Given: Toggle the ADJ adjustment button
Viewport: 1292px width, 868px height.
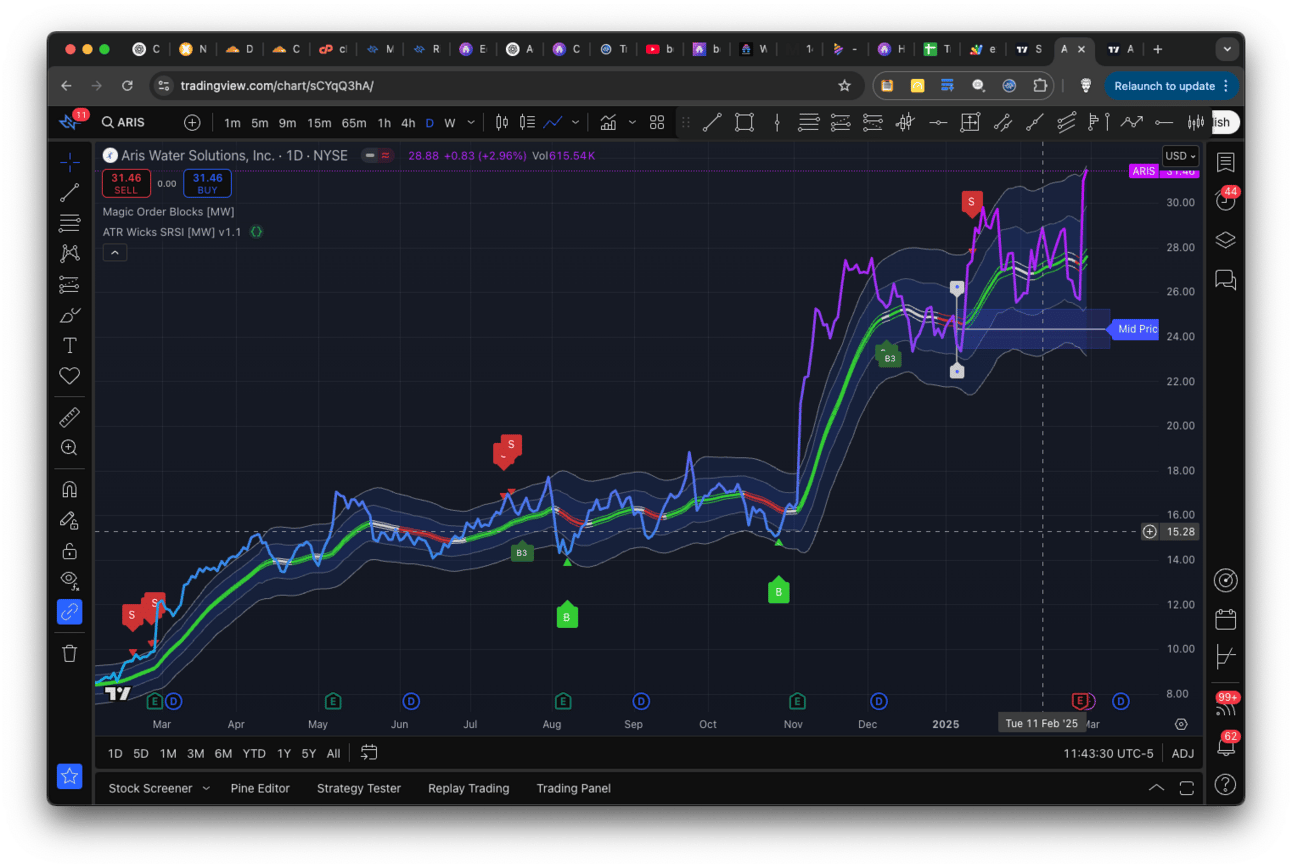Looking at the screenshot, I should (1182, 753).
